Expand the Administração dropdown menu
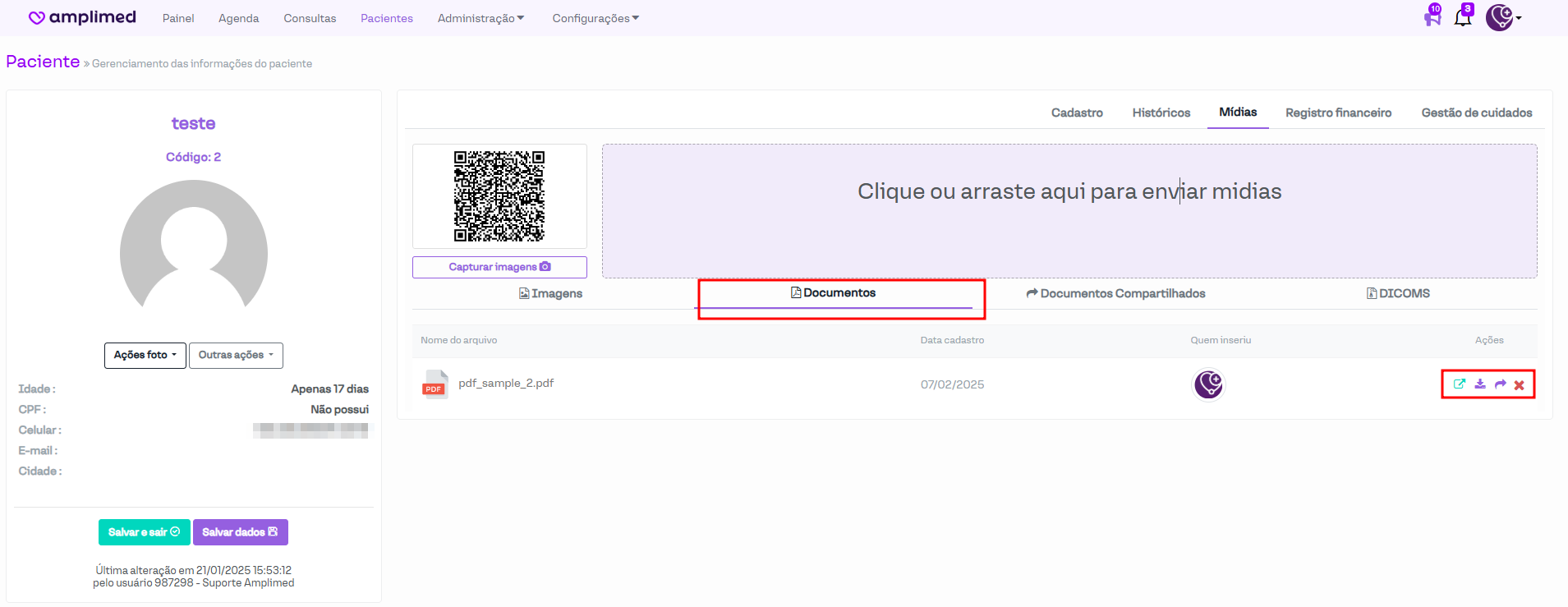1568x607 pixels. 481,18
